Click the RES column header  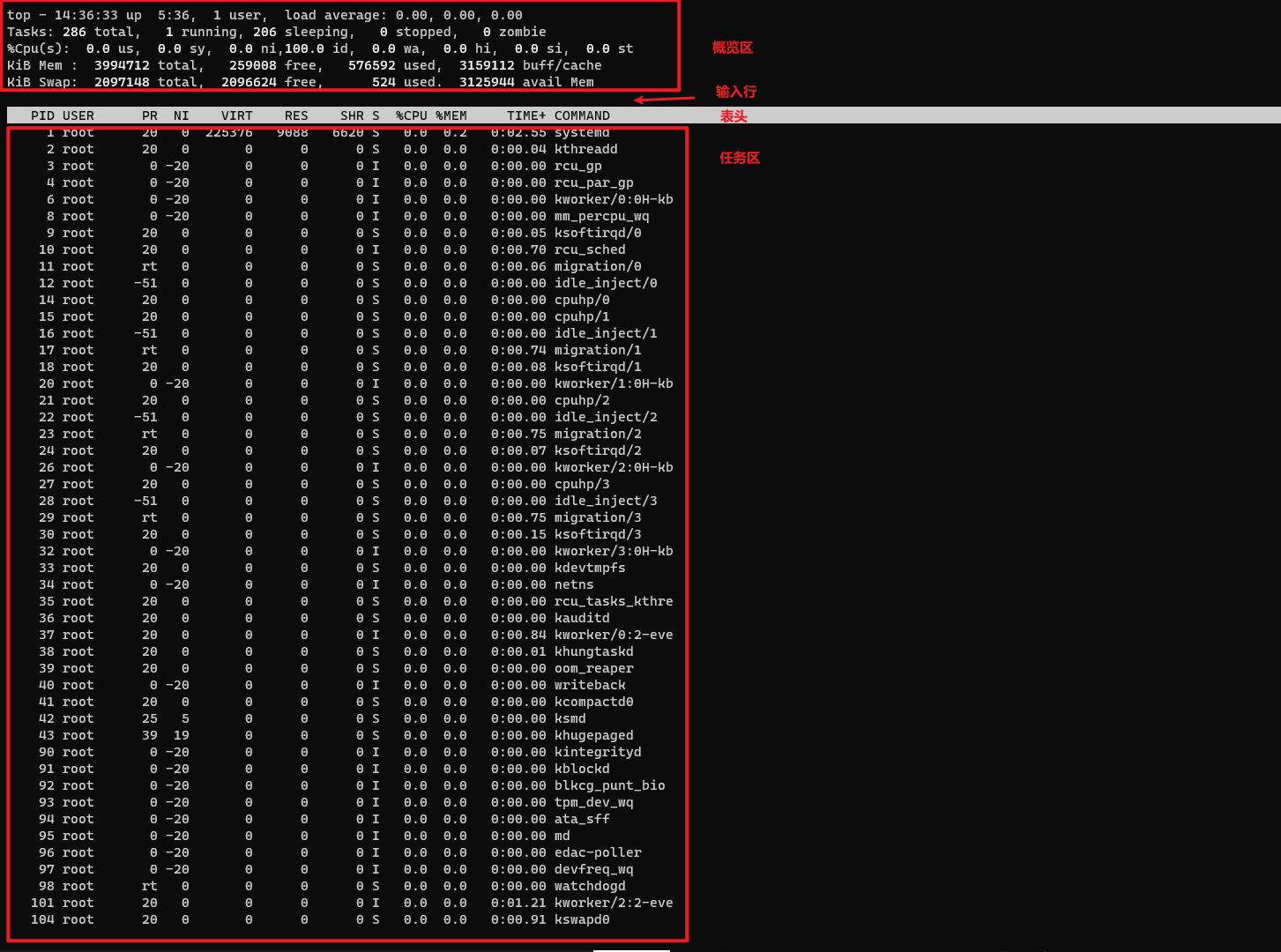tap(296, 115)
